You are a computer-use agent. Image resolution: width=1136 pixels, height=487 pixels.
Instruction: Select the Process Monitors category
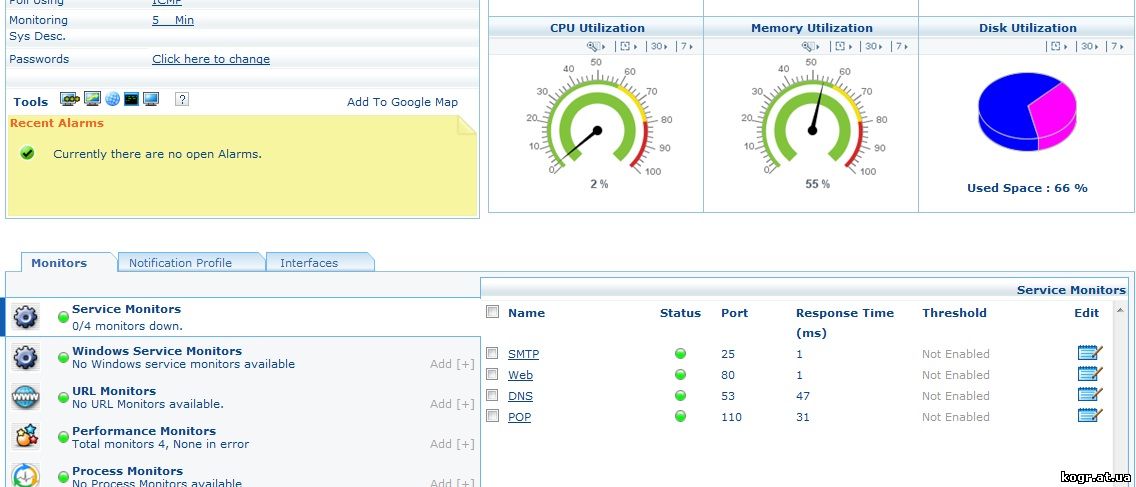[x=243, y=475]
